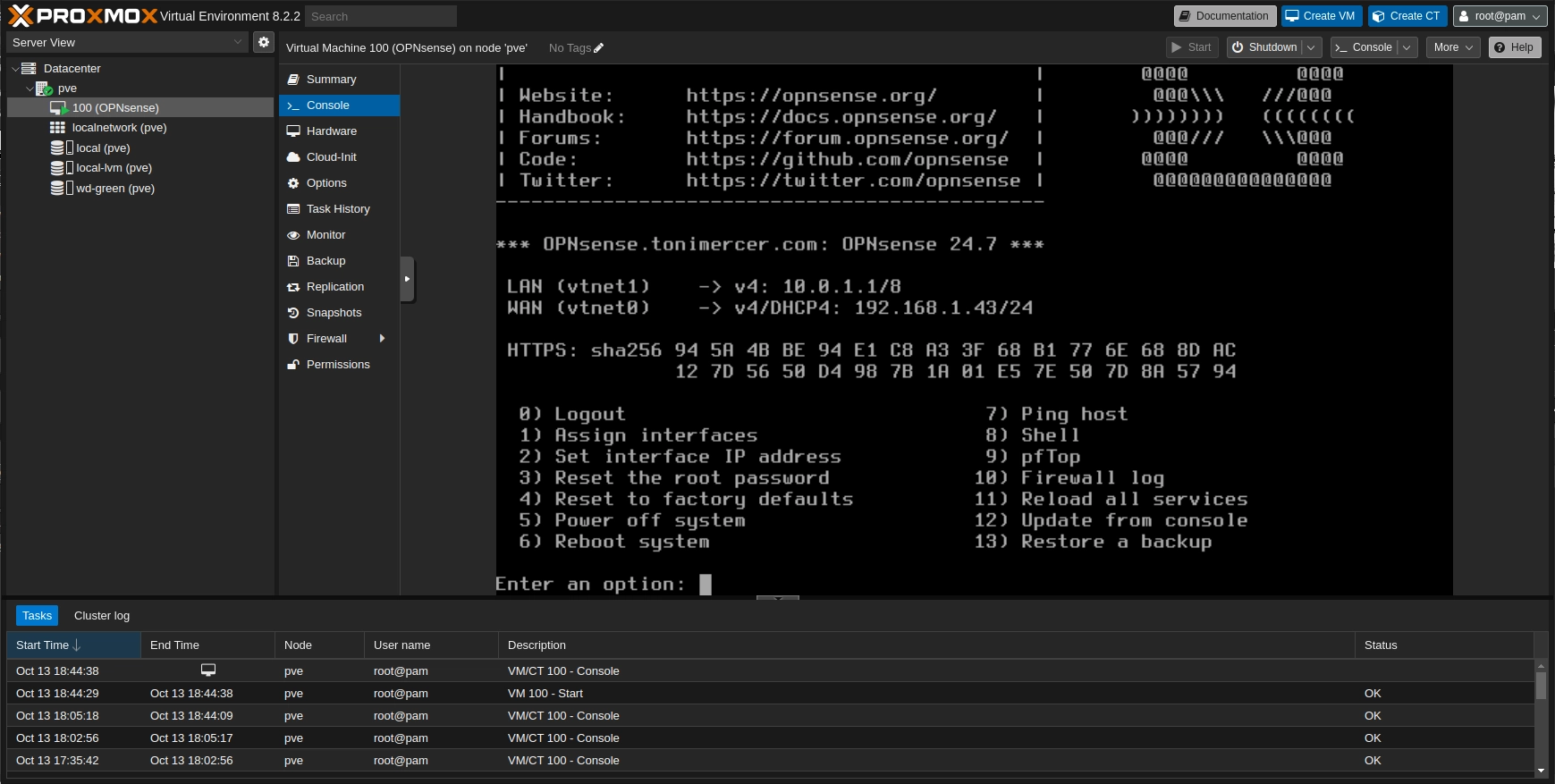Click the Options gear icon
The width and height of the screenshot is (1555, 784).
coord(292,183)
